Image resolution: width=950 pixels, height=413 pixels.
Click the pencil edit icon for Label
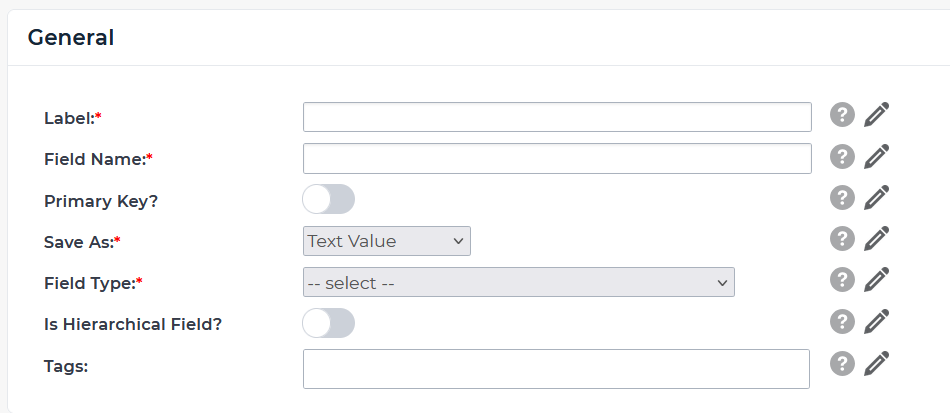[x=877, y=115]
